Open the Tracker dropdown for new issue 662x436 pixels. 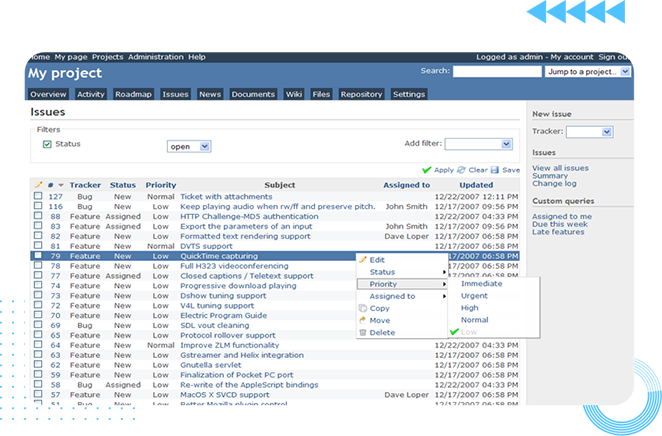tap(589, 132)
